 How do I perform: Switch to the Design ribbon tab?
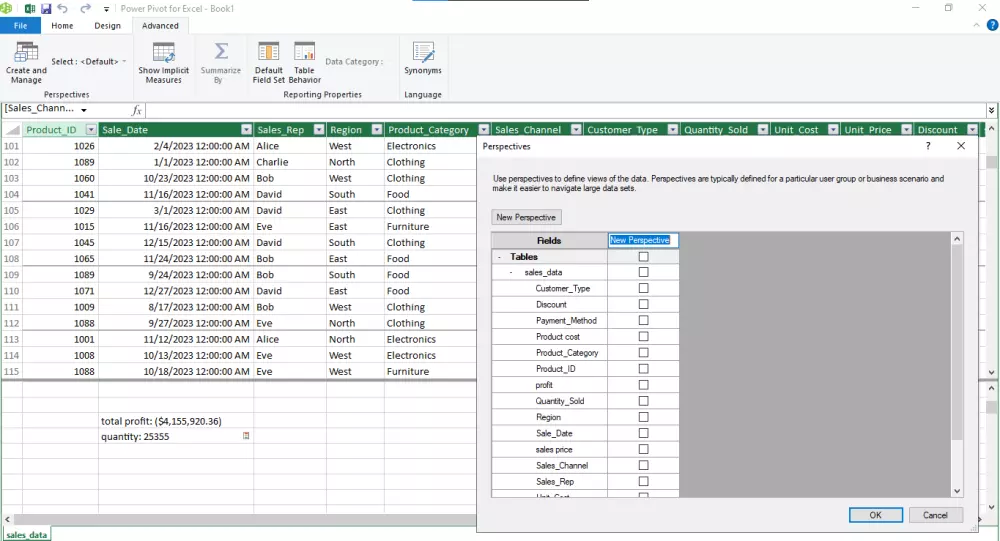click(107, 26)
